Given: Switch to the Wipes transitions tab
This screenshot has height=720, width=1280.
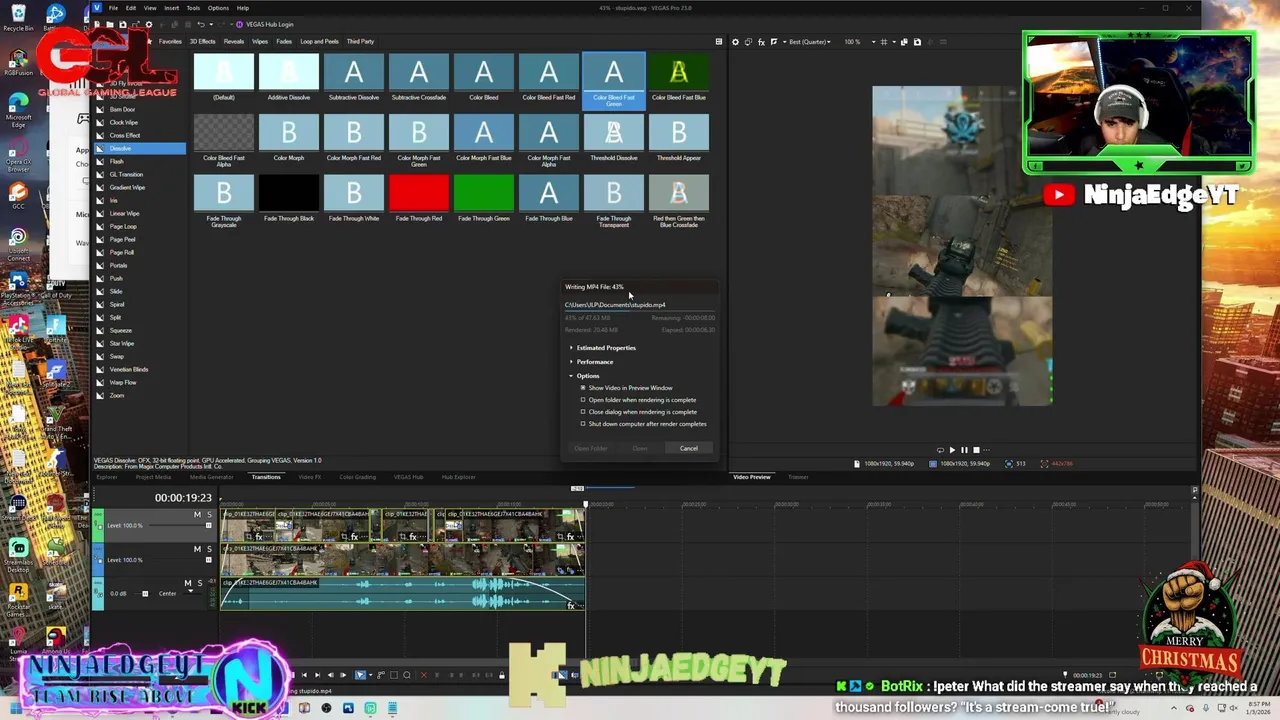Looking at the screenshot, I should pyautogui.click(x=260, y=42).
